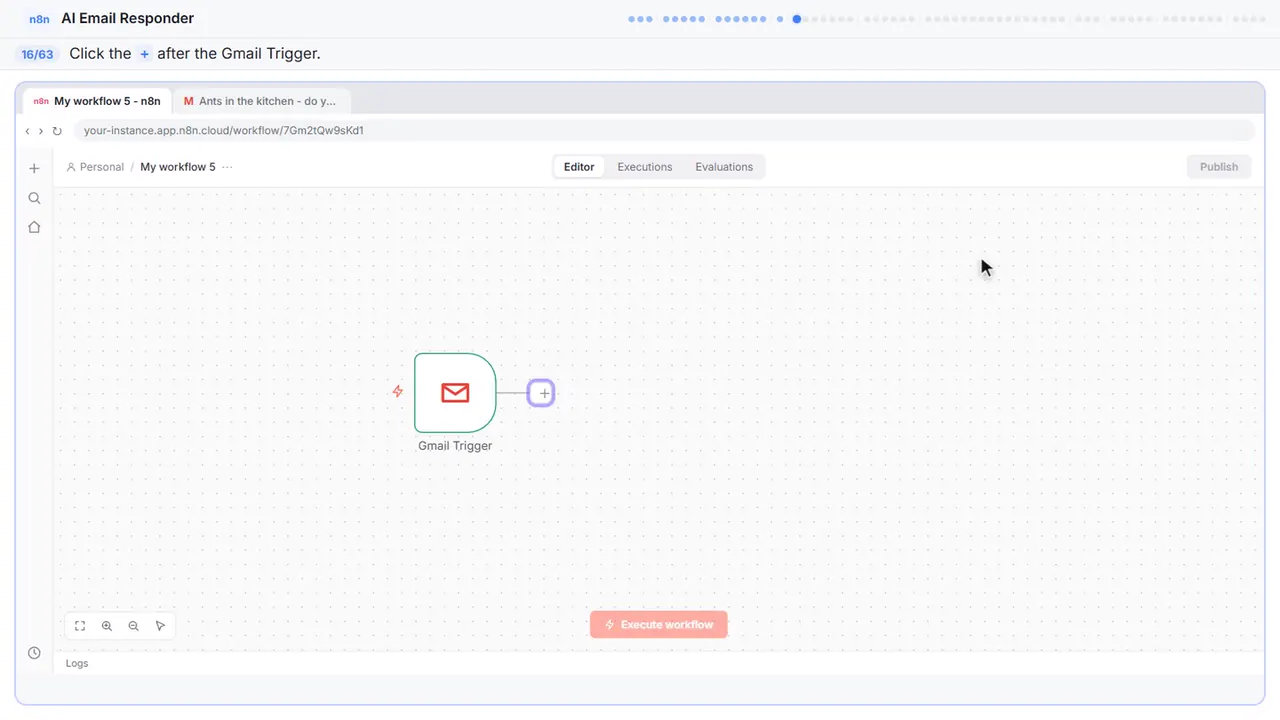
Task: Click the browser back arrow
Action: coord(28,131)
